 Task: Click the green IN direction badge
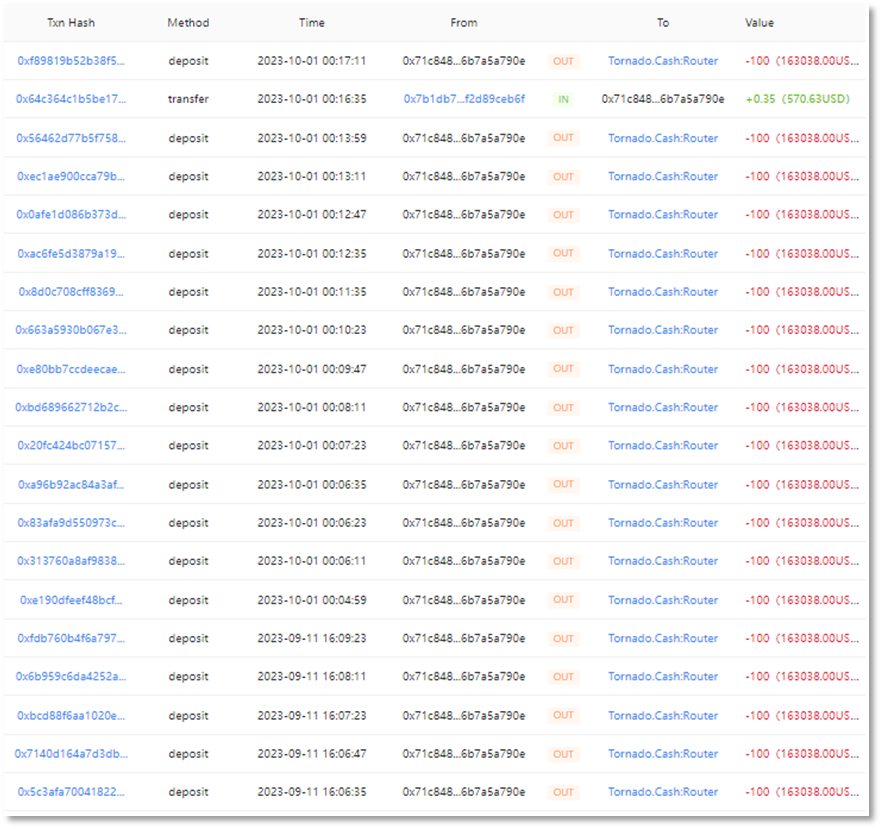click(563, 99)
